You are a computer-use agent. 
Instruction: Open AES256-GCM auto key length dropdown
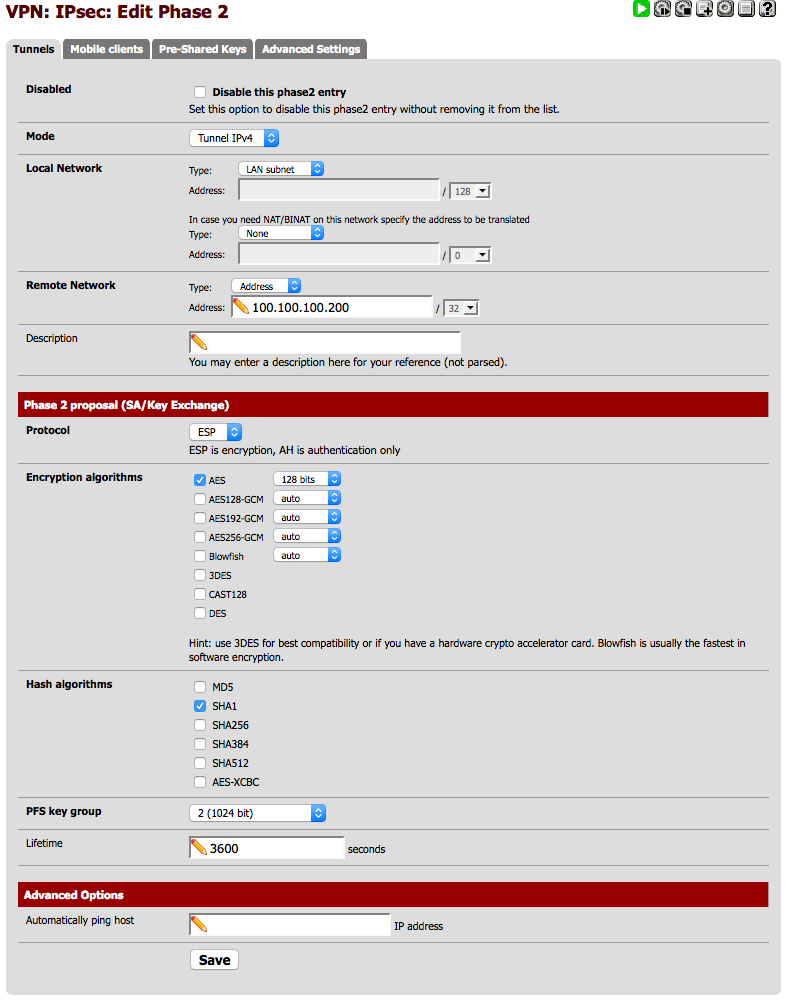click(x=307, y=536)
